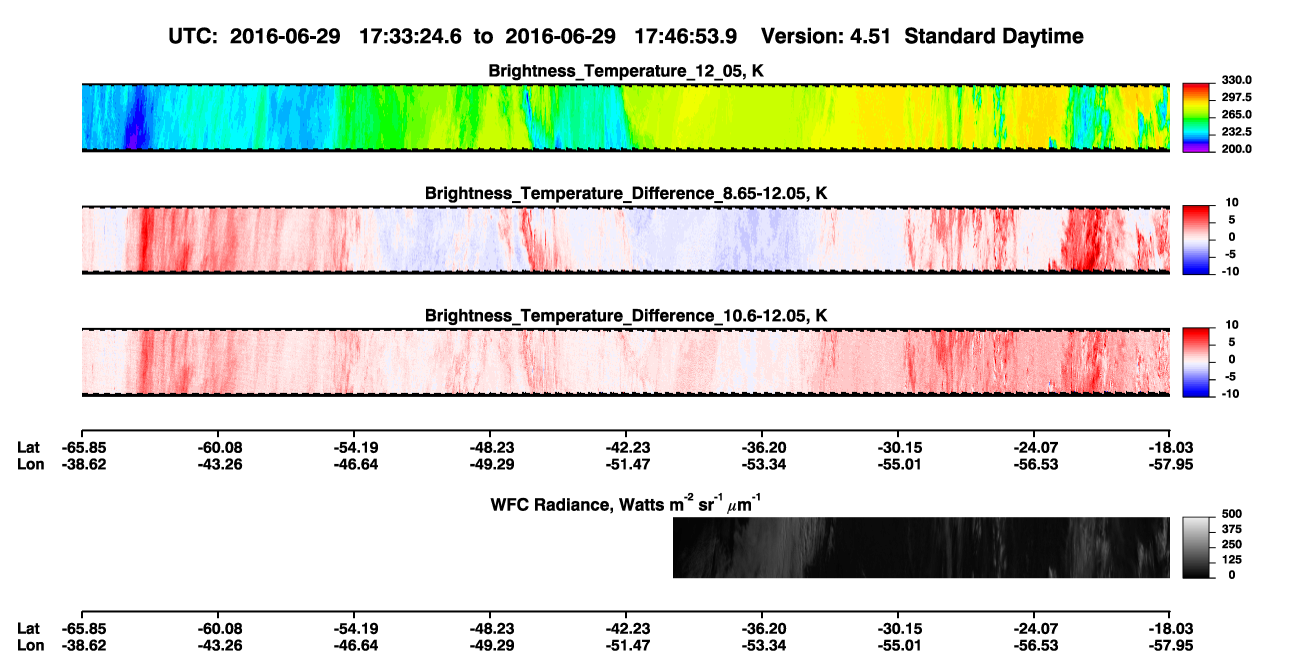Click the 250 label on the WFC colorbar
Screen dimensions: 1300x667
coord(1231,545)
